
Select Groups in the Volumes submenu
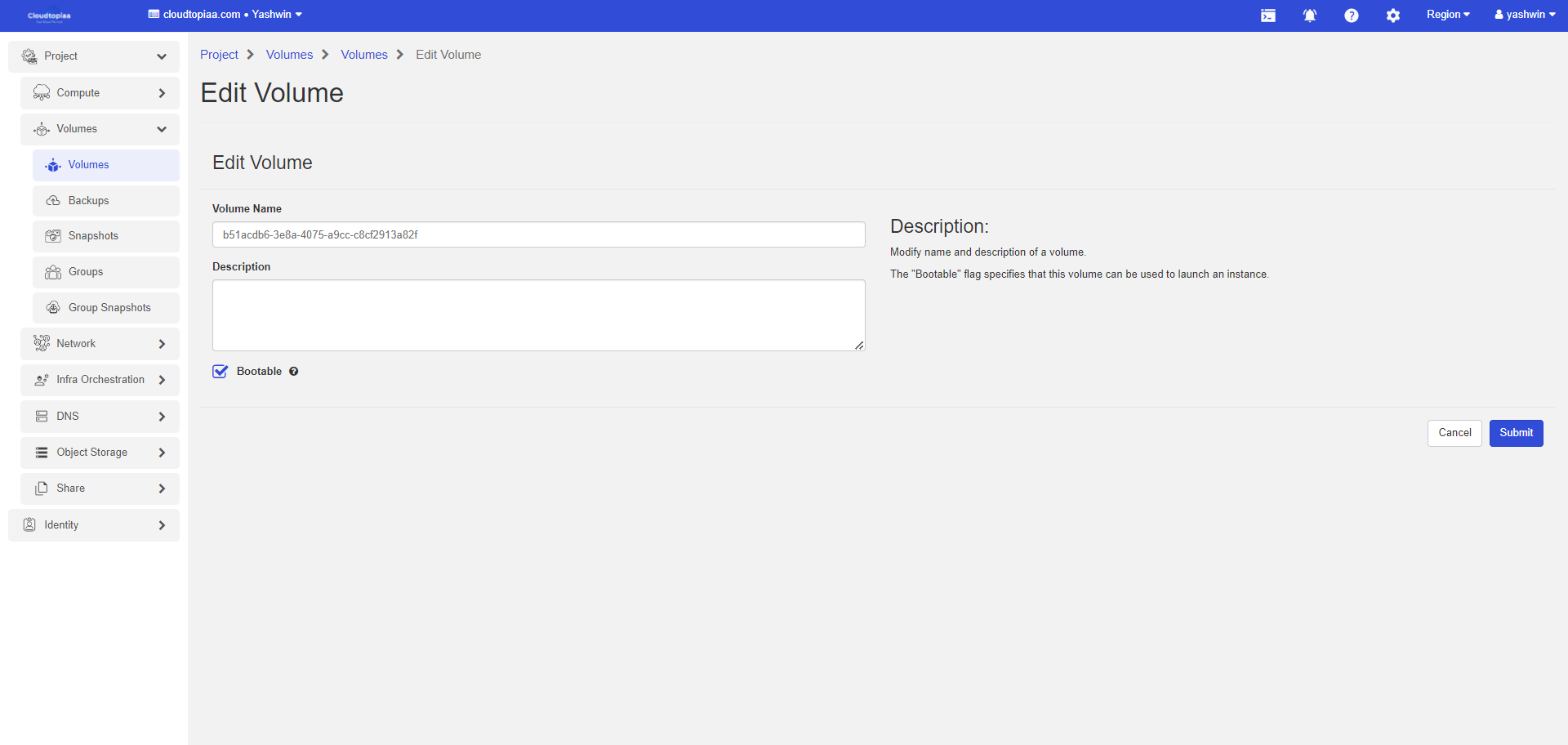click(86, 272)
